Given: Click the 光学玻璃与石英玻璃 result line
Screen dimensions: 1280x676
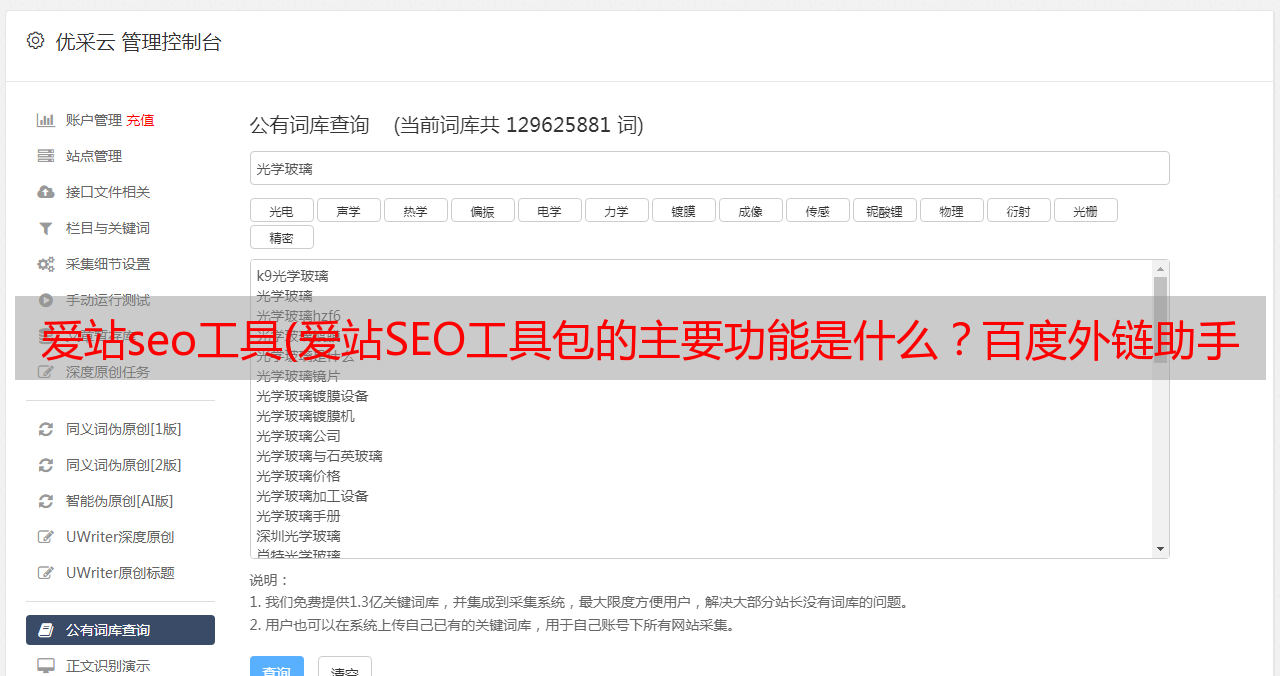Looking at the screenshot, I should click(x=319, y=456).
